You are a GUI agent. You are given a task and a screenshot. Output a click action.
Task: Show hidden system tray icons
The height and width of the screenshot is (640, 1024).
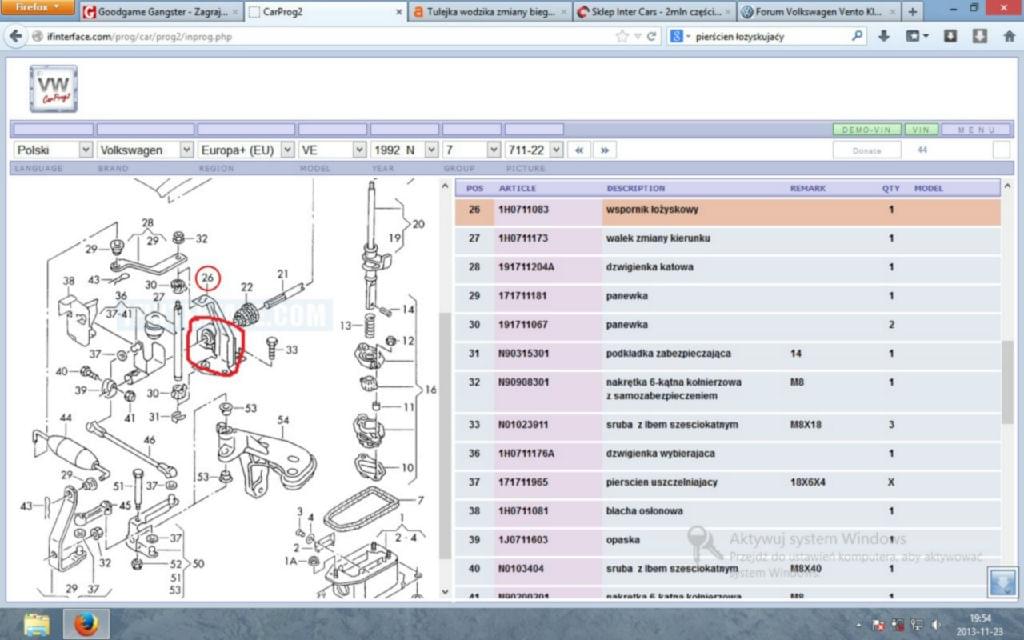point(858,626)
